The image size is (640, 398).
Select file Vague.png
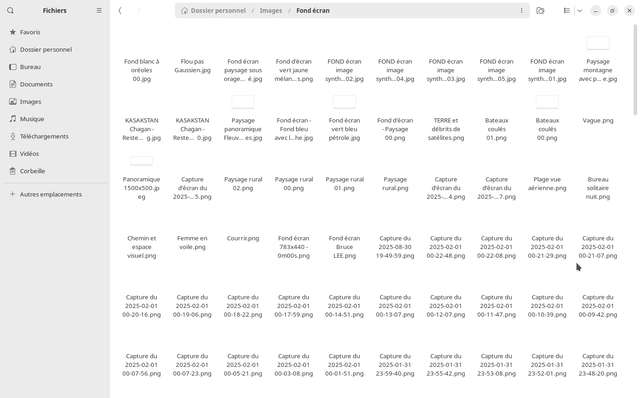pyautogui.click(x=598, y=120)
